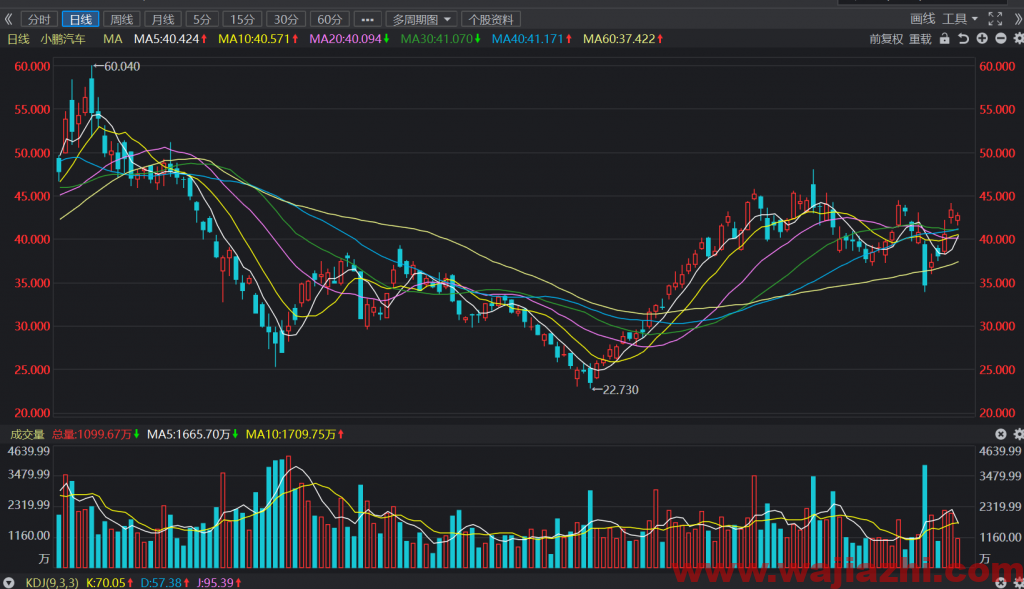Click the K:70.05 value
The height and width of the screenshot is (589, 1024).
pyautogui.click(x=109, y=582)
